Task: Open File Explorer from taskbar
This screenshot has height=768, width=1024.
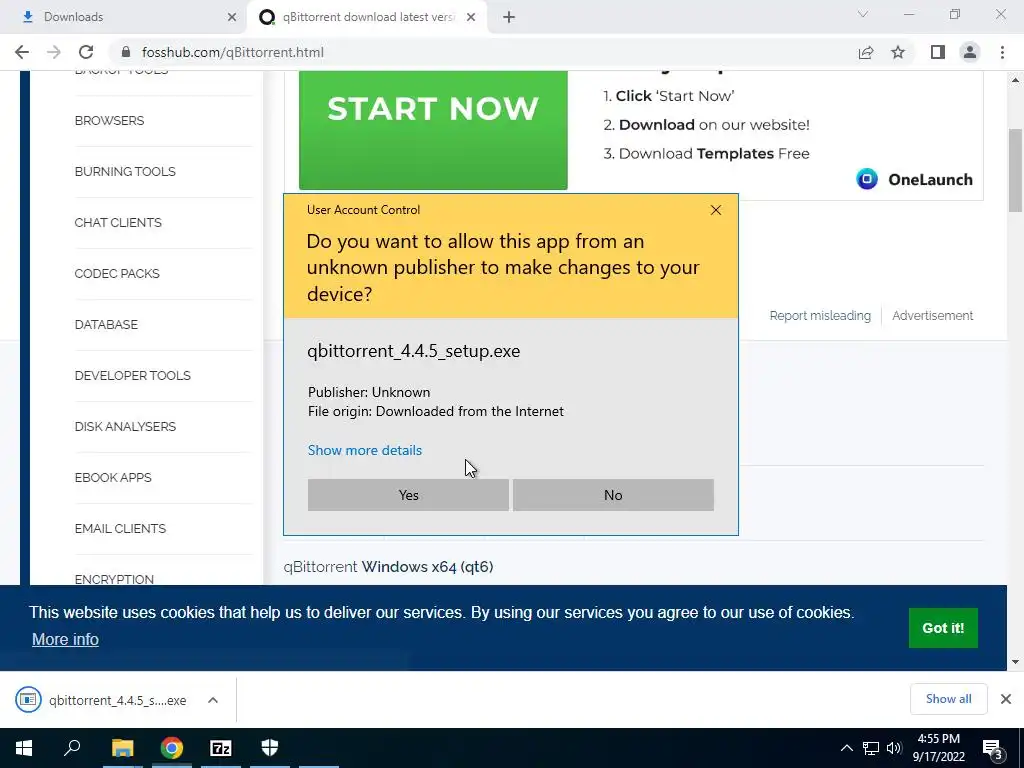Action: [x=122, y=748]
